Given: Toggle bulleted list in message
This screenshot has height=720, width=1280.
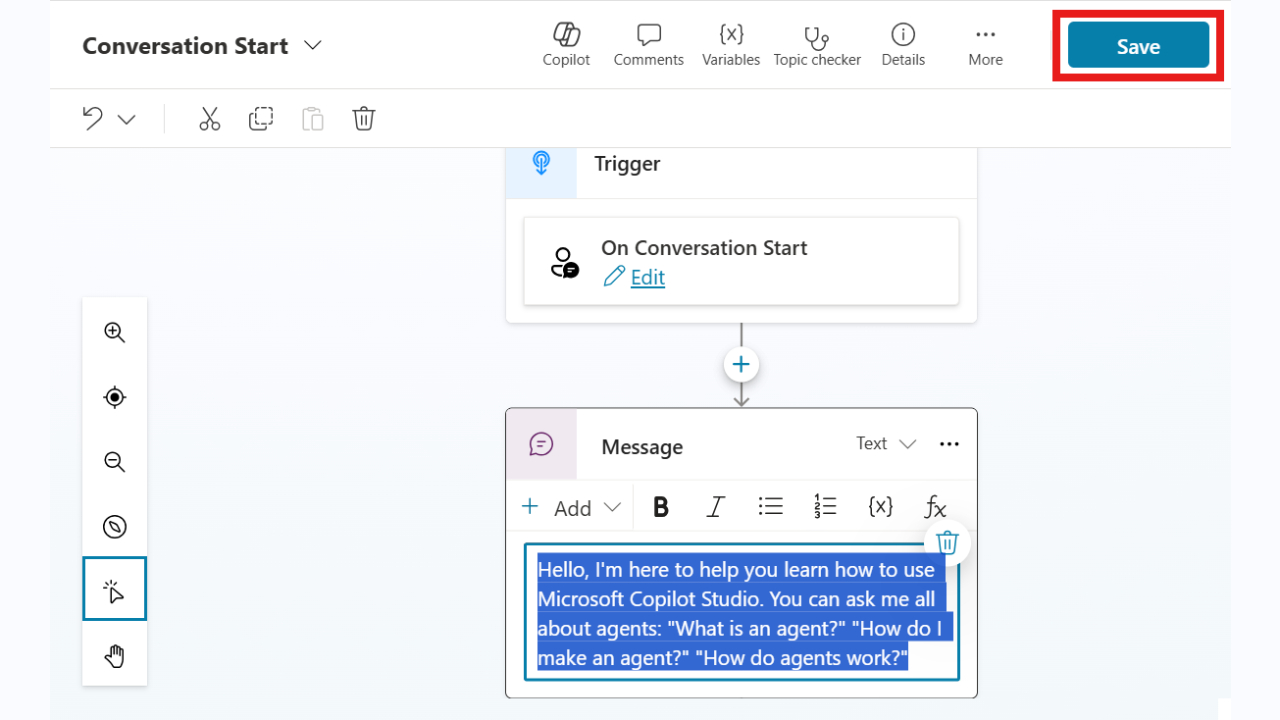Looking at the screenshot, I should (770, 506).
